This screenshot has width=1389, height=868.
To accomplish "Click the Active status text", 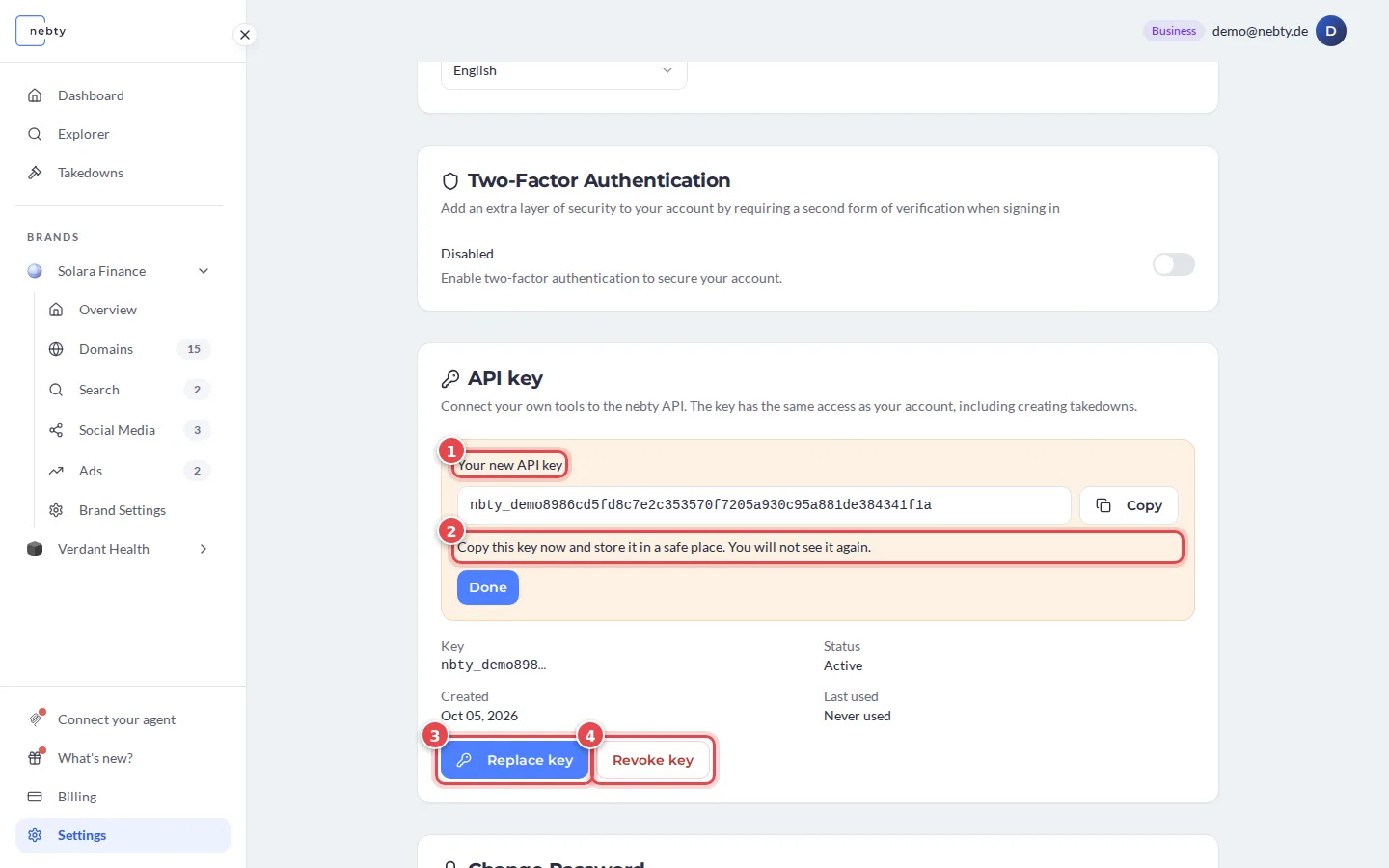I will pos(843,665).
